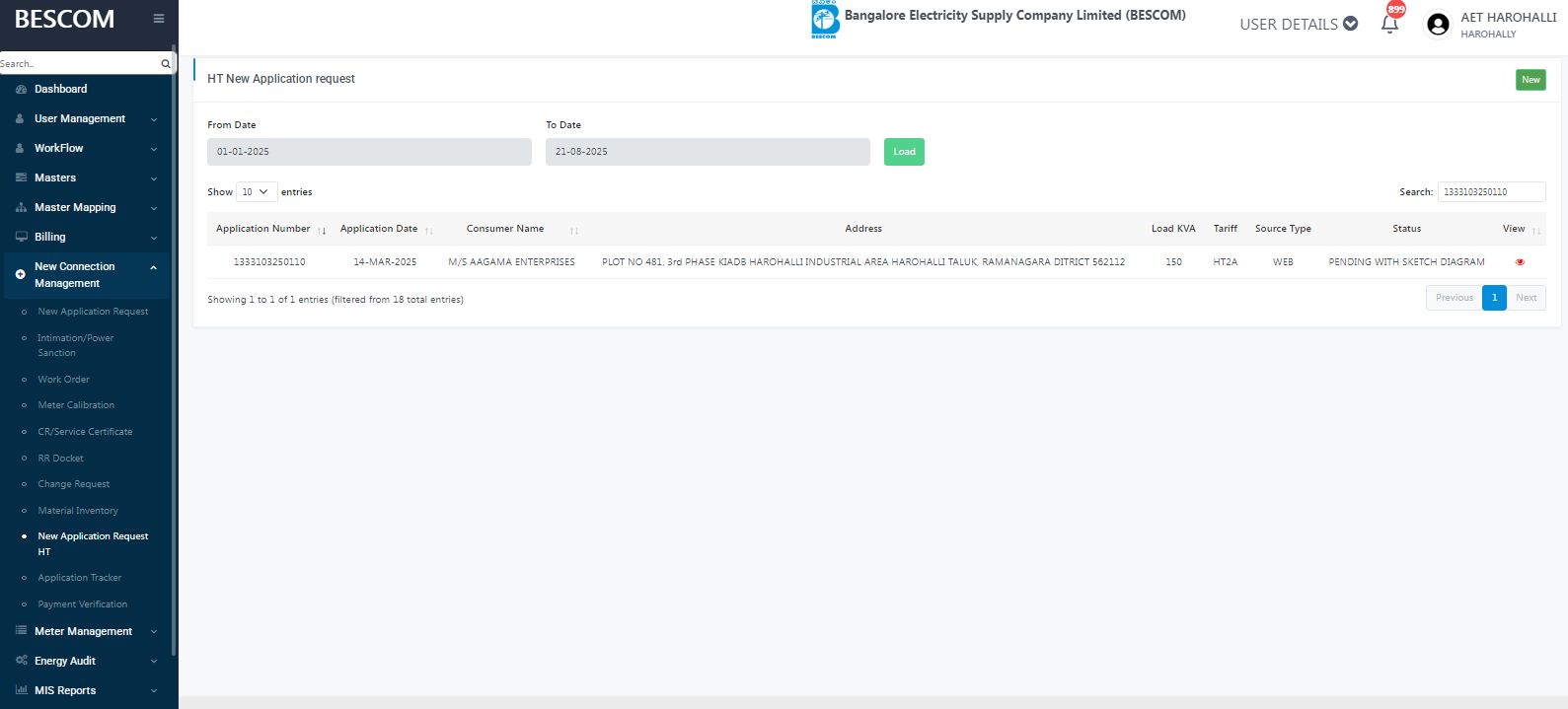Viewport: 1568px width, 709px height.
Task: Open Application Tracker menu item
Action: click(x=80, y=578)
